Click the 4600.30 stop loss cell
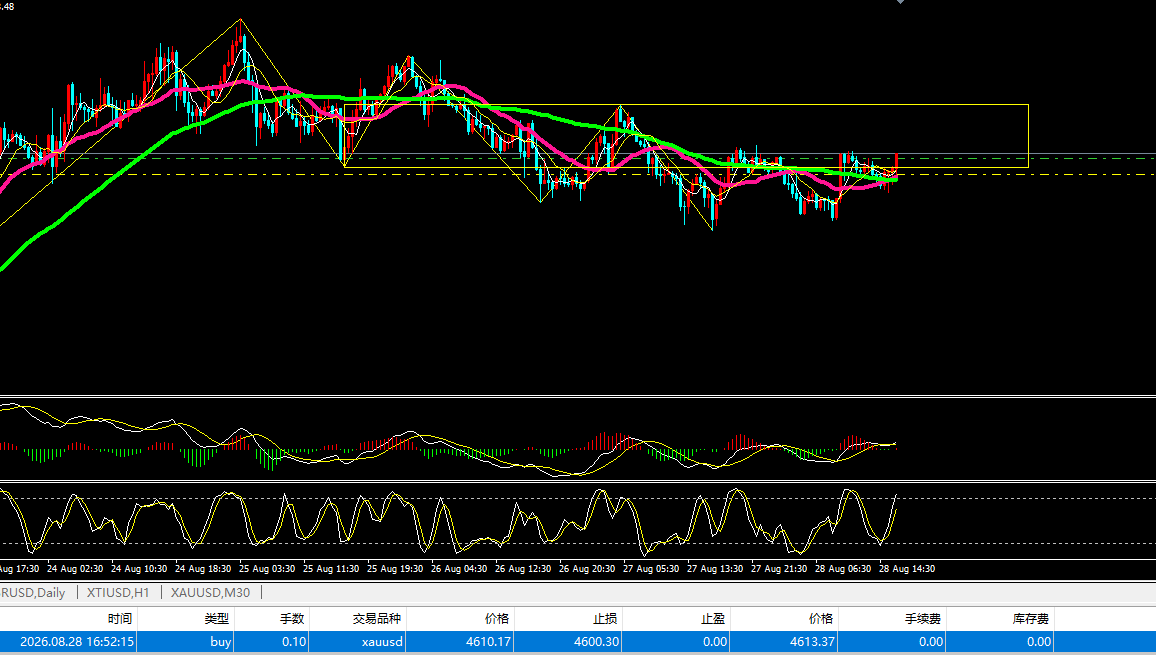Image resolution: width=1156 pixels, height=655 pixels. (596, 642)
